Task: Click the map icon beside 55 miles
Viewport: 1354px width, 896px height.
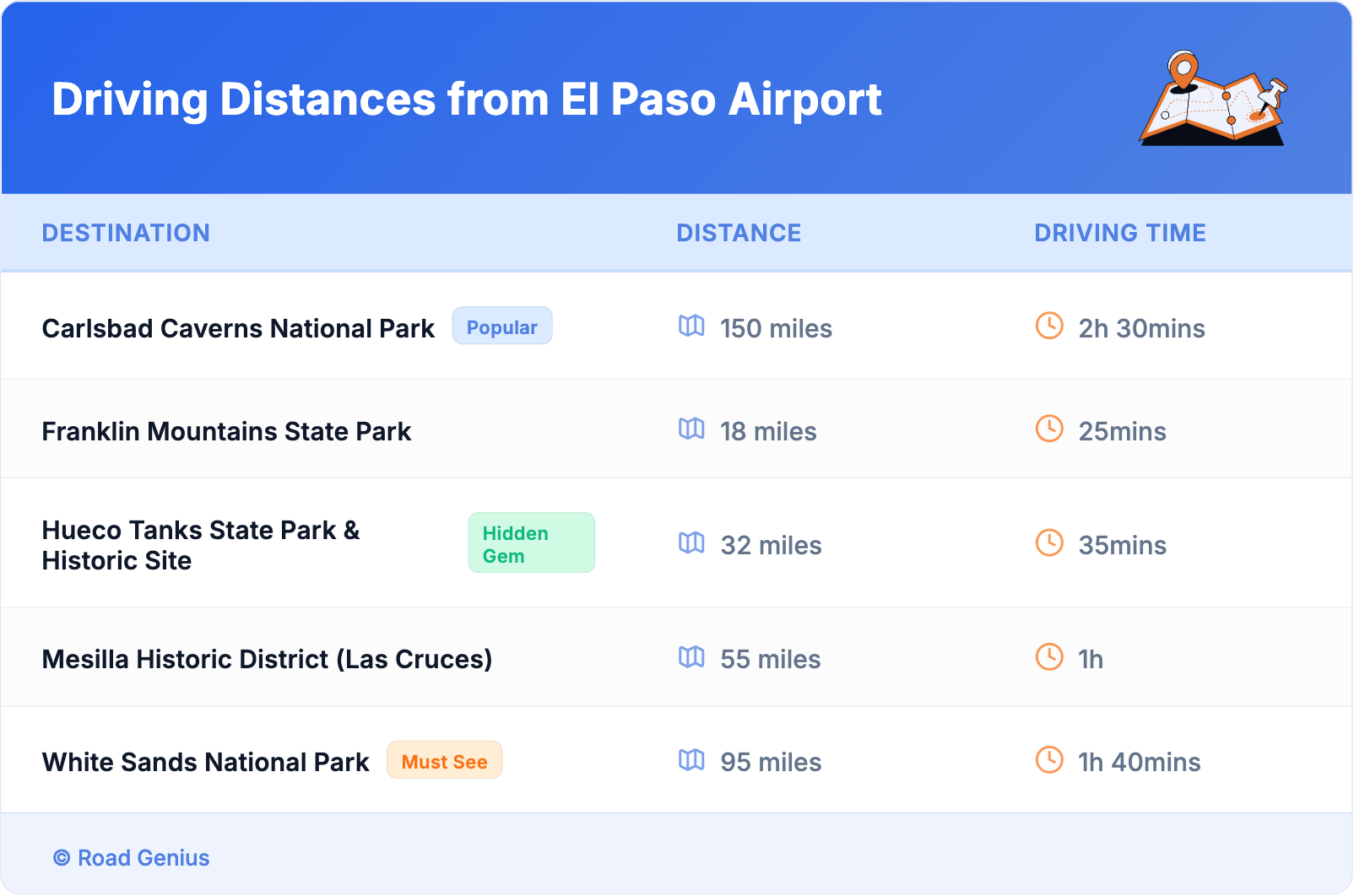Action: pos(691,656)
